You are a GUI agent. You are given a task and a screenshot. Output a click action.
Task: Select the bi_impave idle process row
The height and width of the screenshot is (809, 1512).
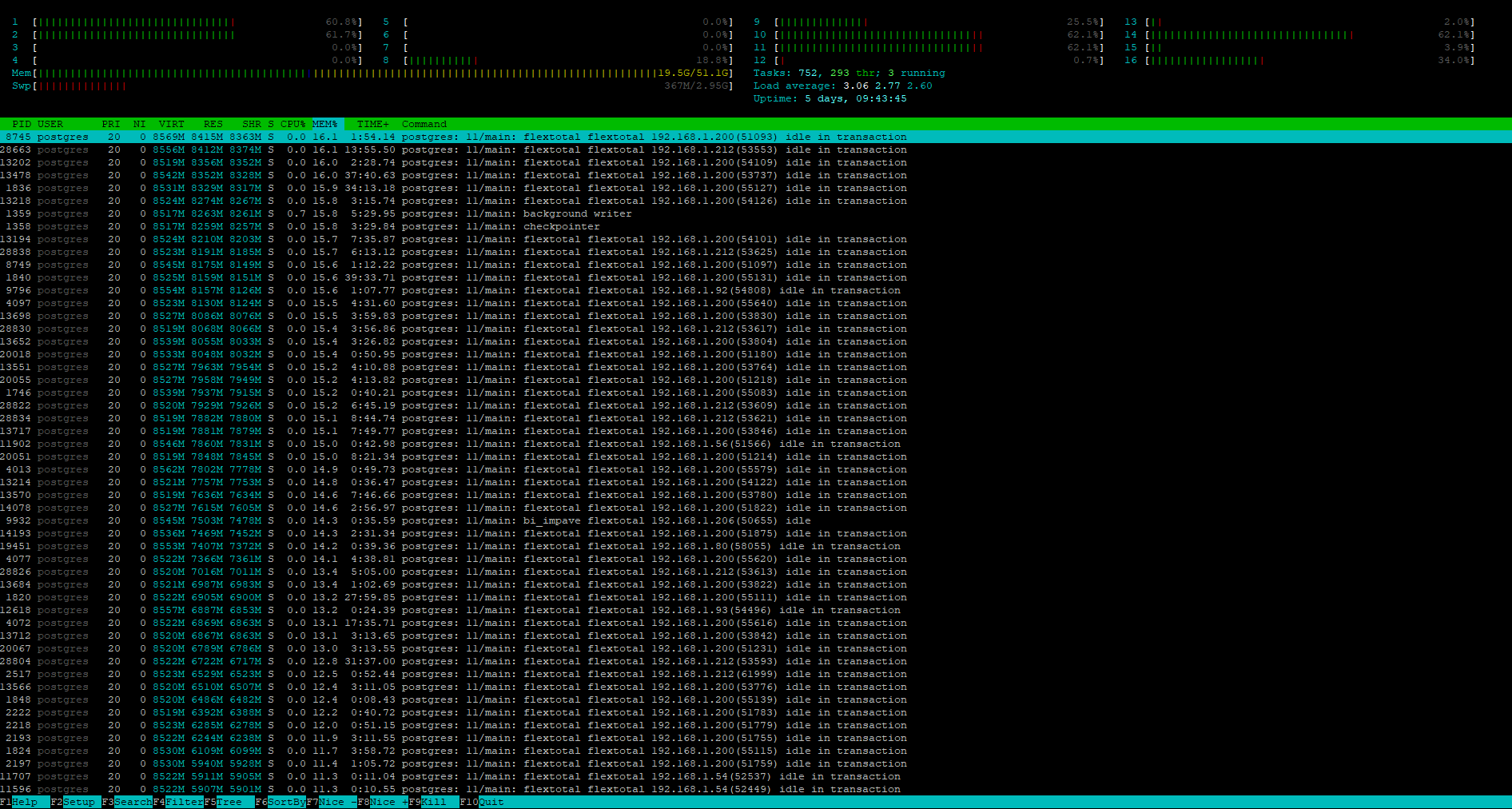[x=756, y=520]
